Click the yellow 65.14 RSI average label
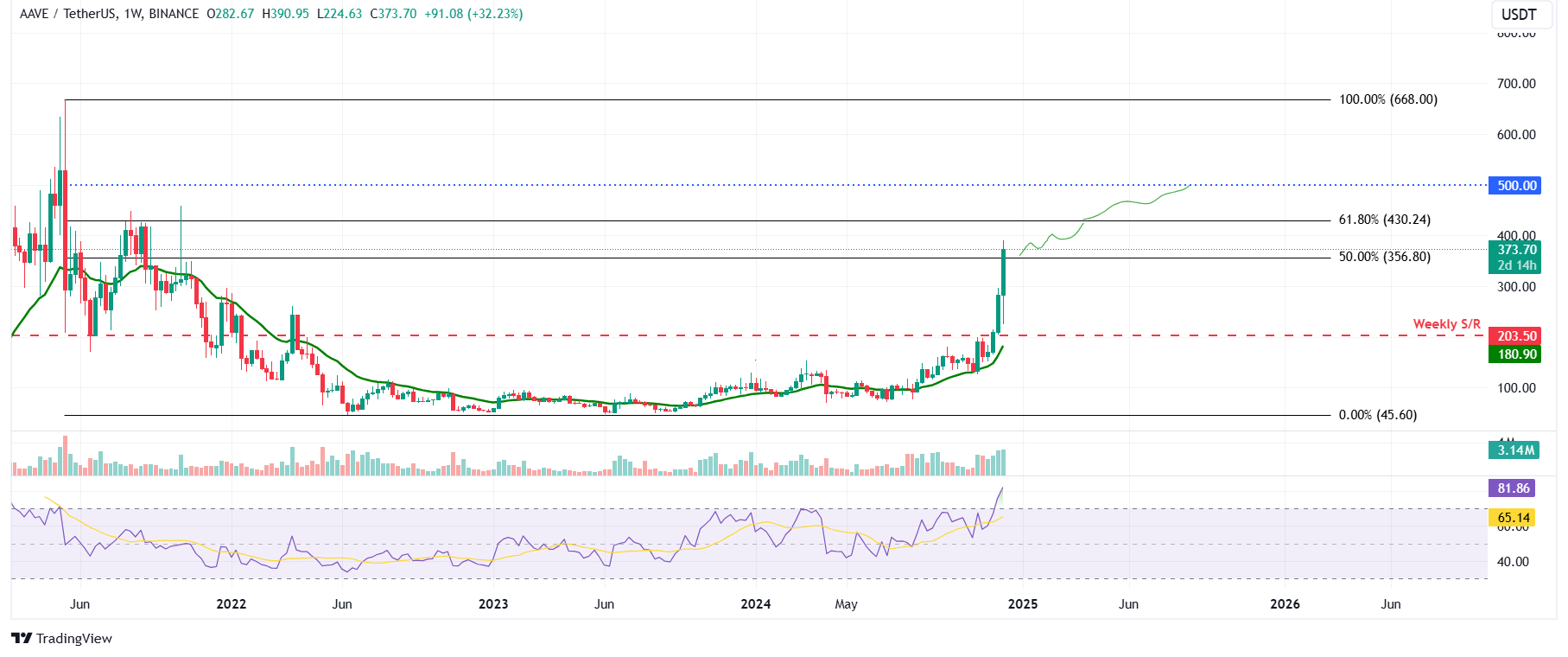 click(1513, 518)
